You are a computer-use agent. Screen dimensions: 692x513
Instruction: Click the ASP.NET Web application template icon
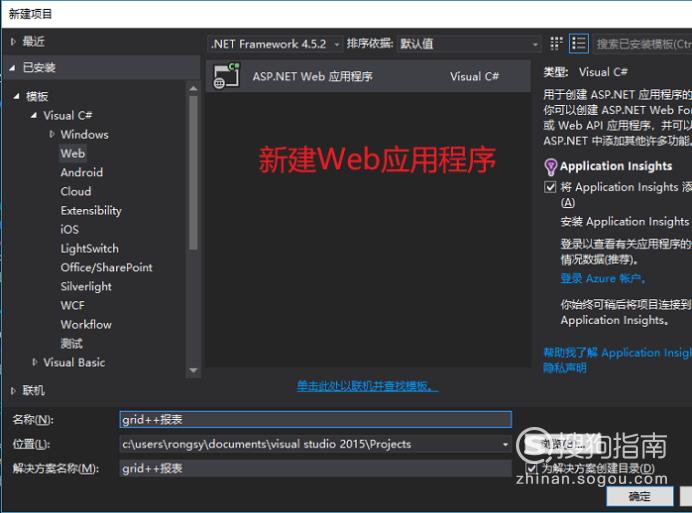coord(226,76)
